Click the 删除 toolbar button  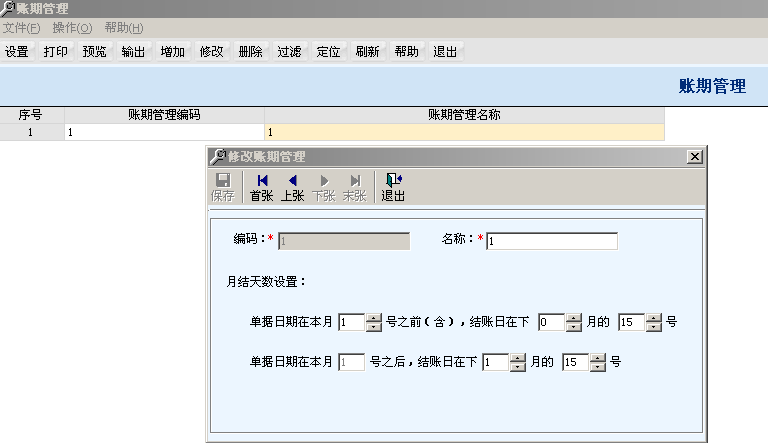(x=250, y=51)
